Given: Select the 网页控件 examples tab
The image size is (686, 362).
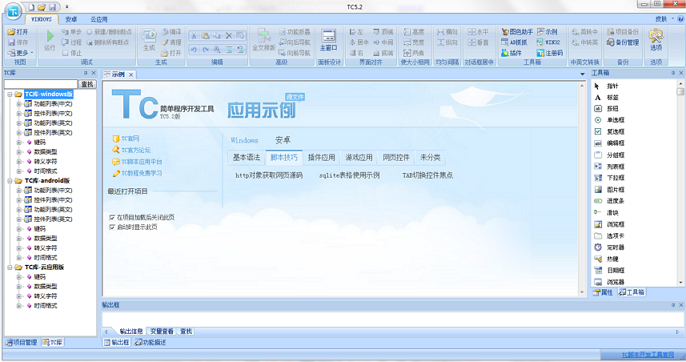Looking at the screenshot, I should [396, 158].
